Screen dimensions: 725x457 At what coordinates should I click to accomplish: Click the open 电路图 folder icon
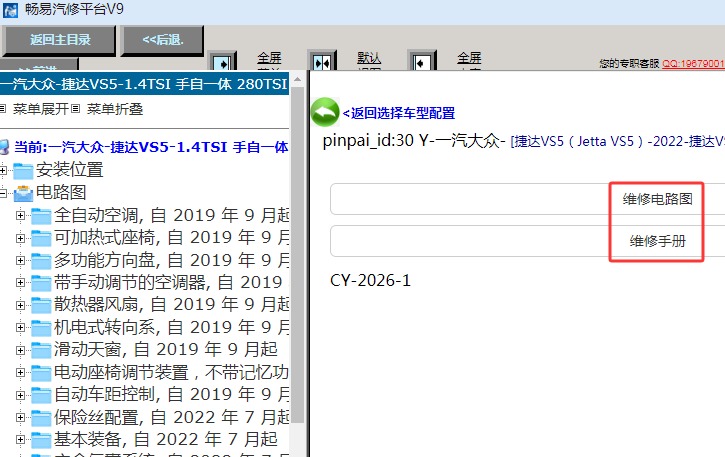pyautogui.click(x=23, y=193)
